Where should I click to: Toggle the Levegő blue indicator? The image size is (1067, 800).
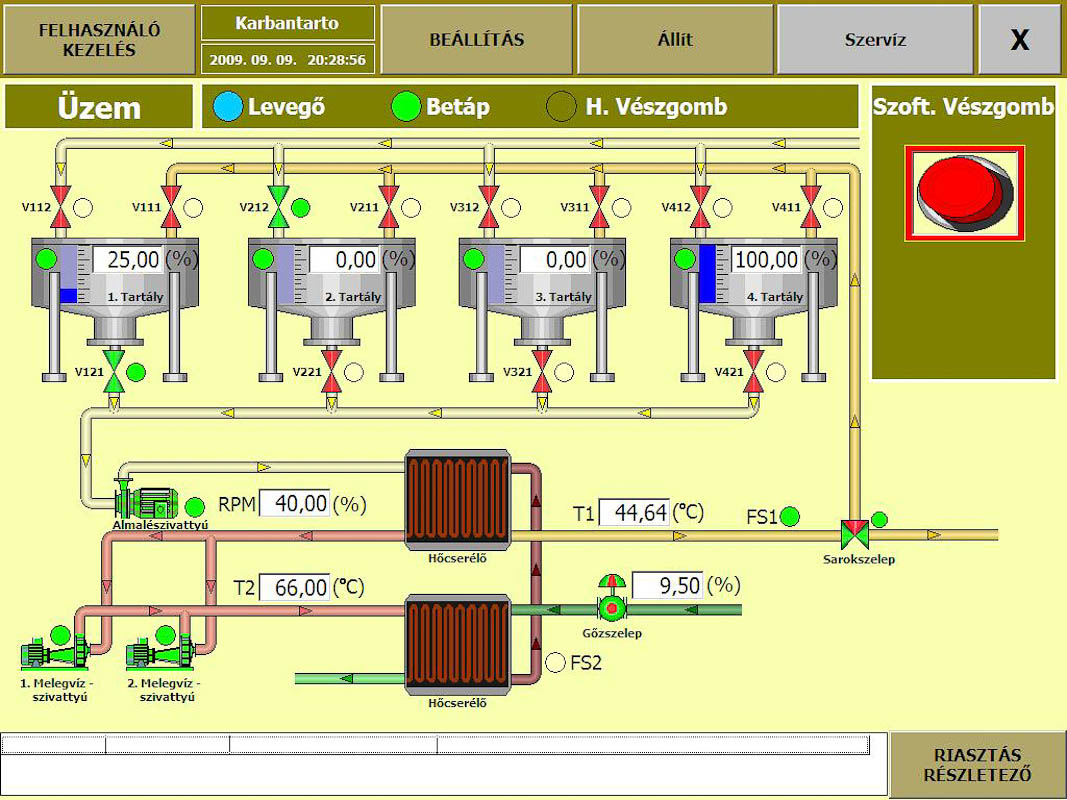pyautogui.click(x=228, y=107)
